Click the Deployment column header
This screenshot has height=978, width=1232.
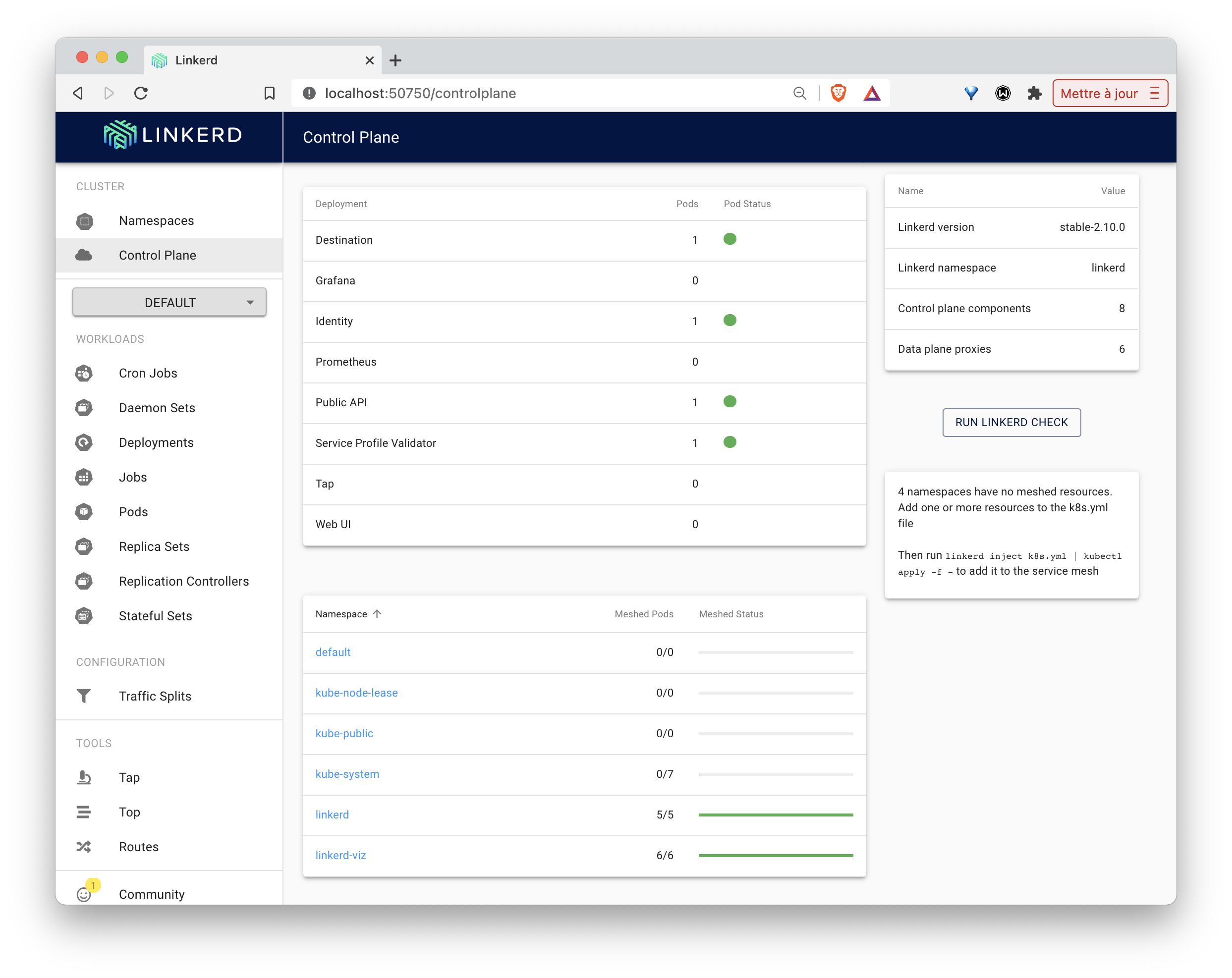(x=340, y=204)
